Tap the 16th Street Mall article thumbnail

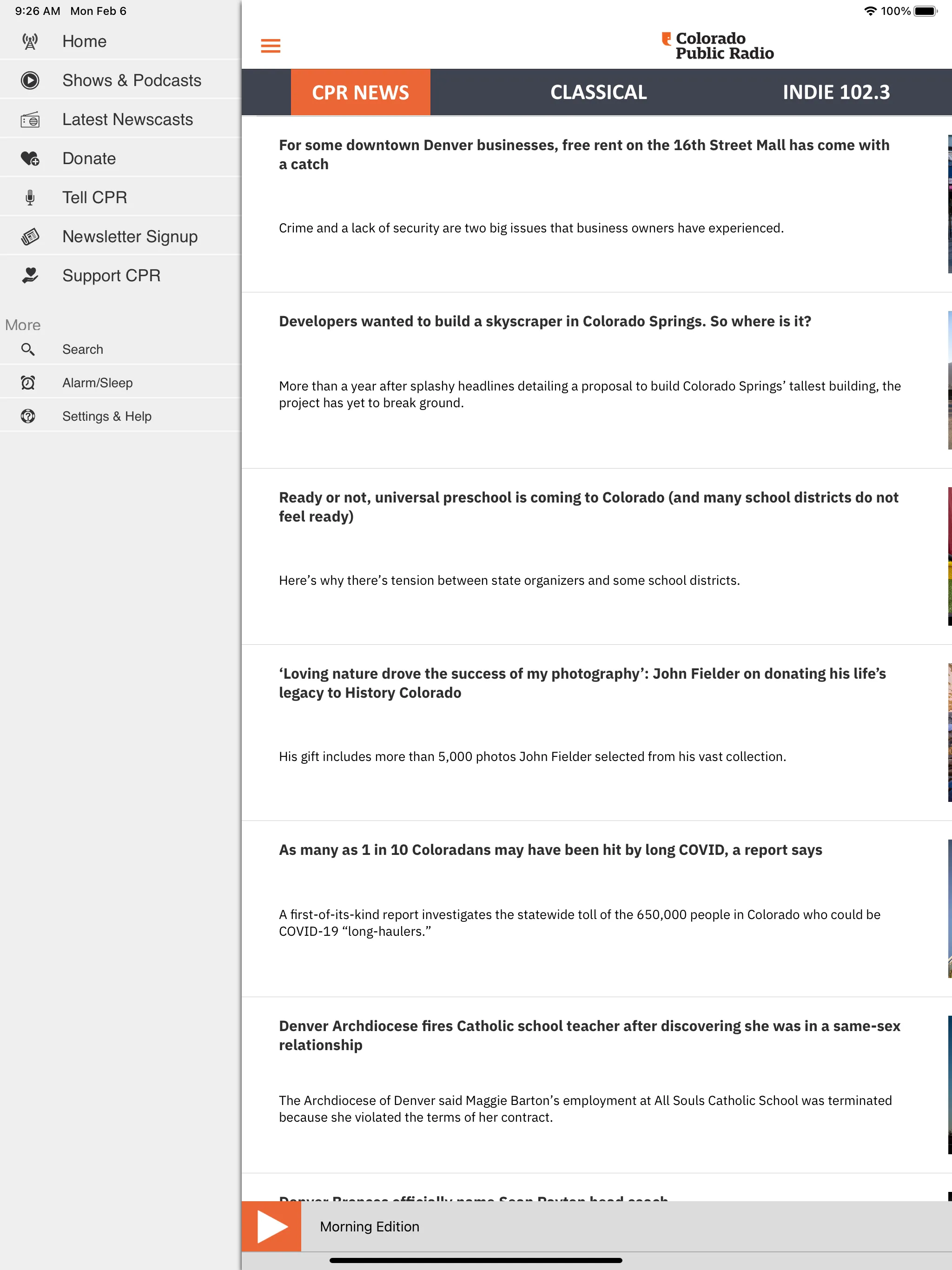(x=950, y=204)
